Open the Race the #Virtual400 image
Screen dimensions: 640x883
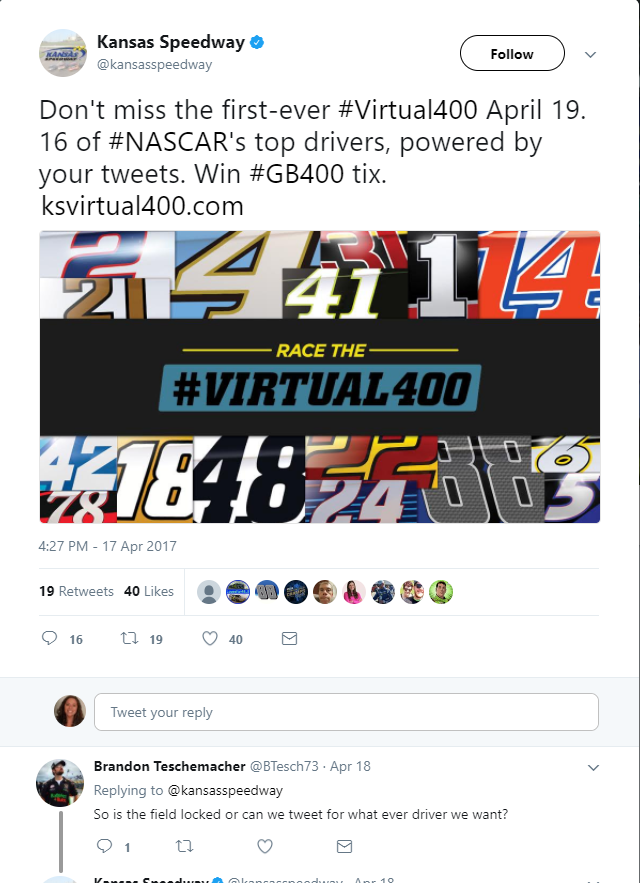(320, 377)
